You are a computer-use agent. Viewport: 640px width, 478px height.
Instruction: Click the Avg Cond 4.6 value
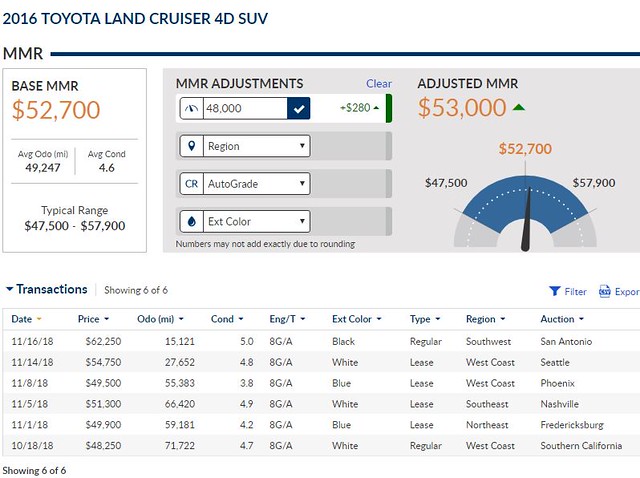click(x=107, y=167)
